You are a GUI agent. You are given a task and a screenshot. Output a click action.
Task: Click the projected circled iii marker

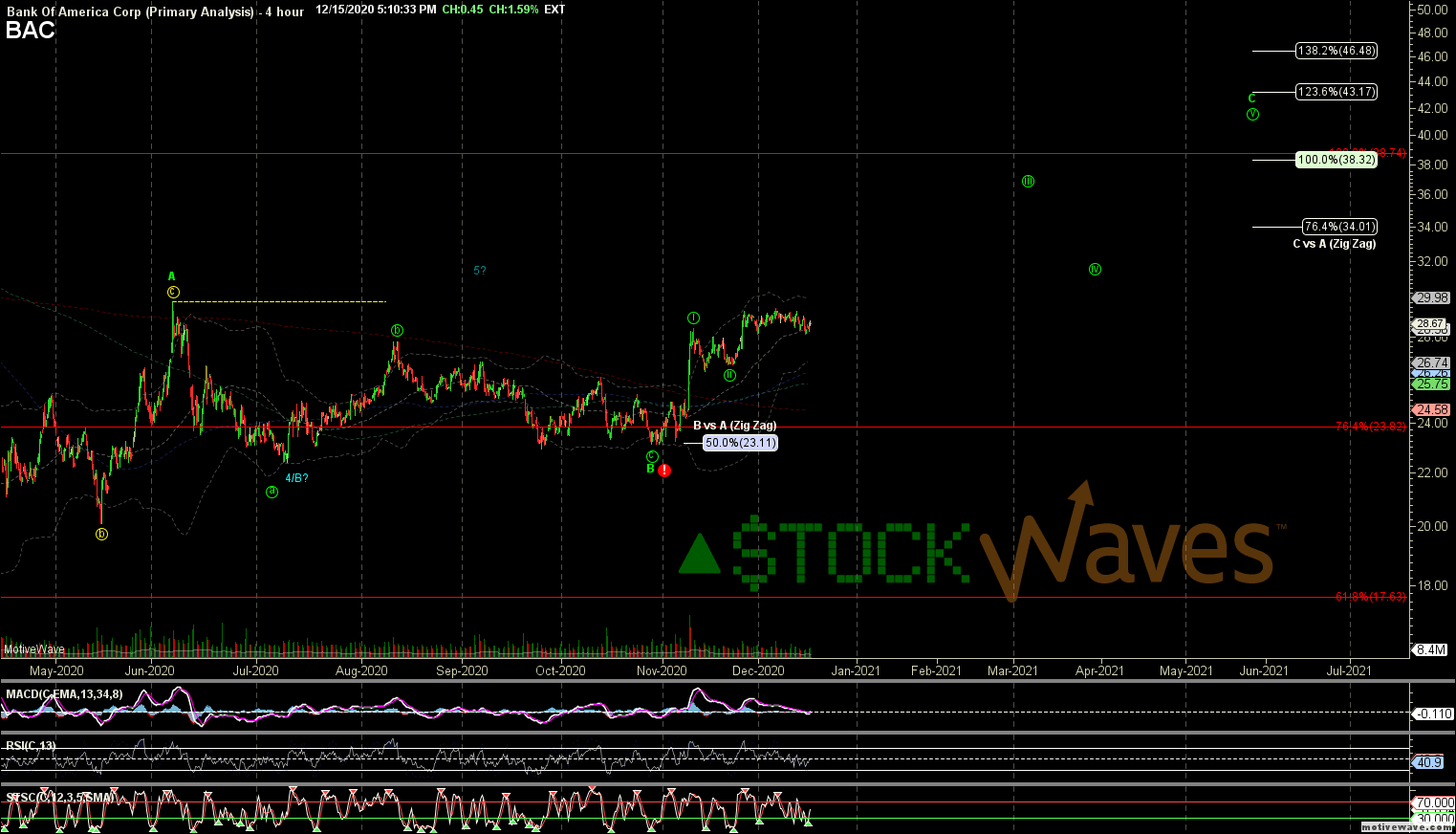[1028, 182]
